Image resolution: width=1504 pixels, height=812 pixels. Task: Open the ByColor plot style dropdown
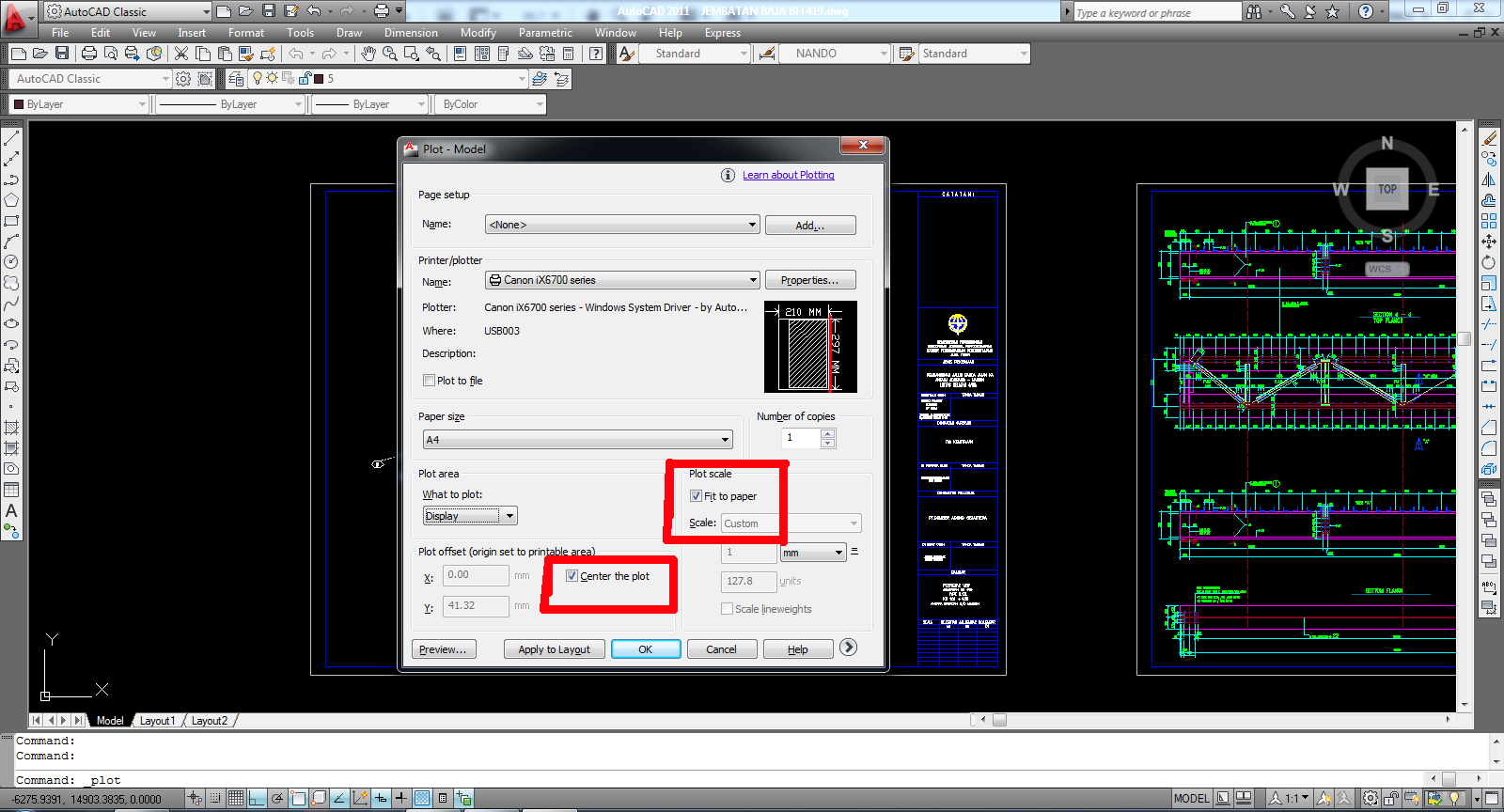tap(492, 104)
